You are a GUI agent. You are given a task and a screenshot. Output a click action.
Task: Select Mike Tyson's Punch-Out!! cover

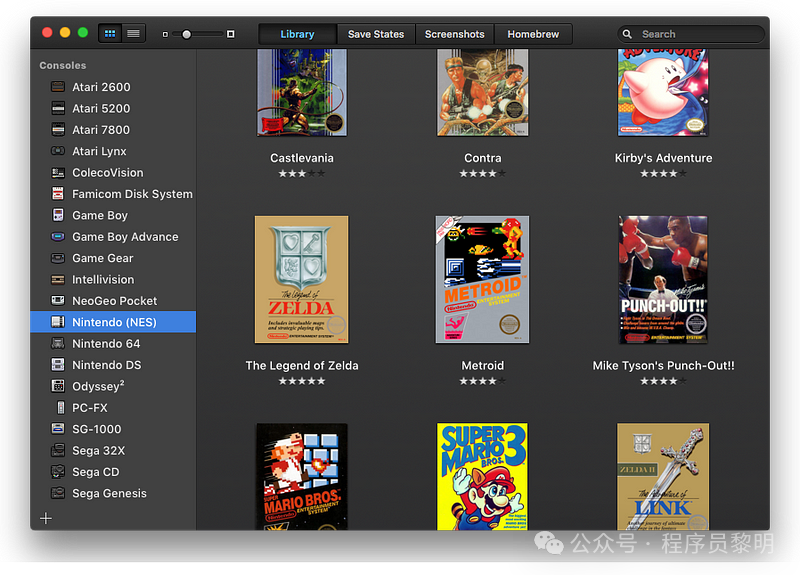coord(663,280)
